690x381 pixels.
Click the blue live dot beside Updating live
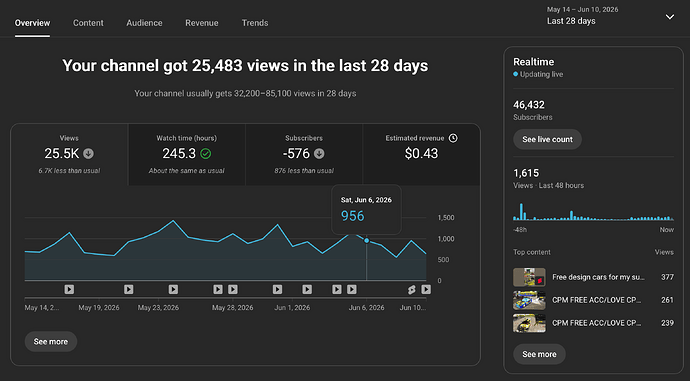point(515,74)
